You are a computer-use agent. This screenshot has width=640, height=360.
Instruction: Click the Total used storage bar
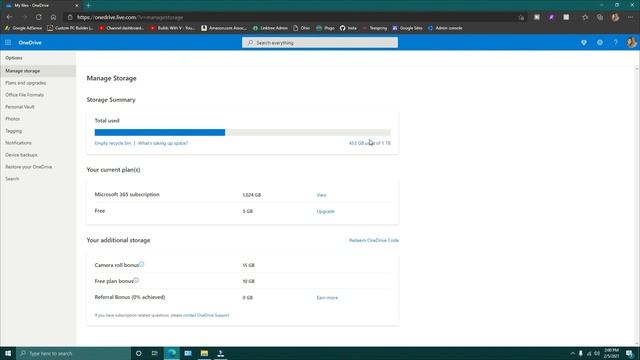coord(242,132)
